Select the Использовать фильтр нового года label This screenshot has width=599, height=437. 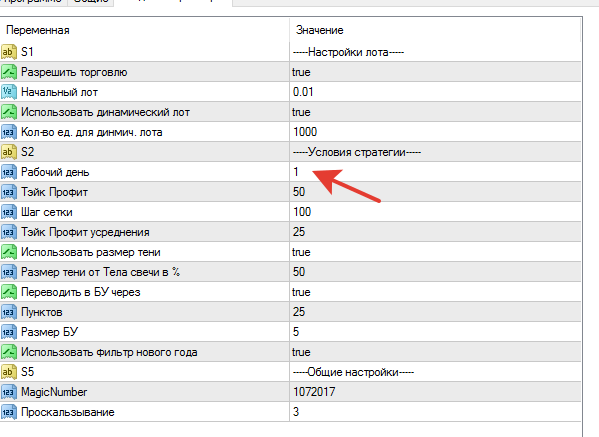click(x=109, y=352)
